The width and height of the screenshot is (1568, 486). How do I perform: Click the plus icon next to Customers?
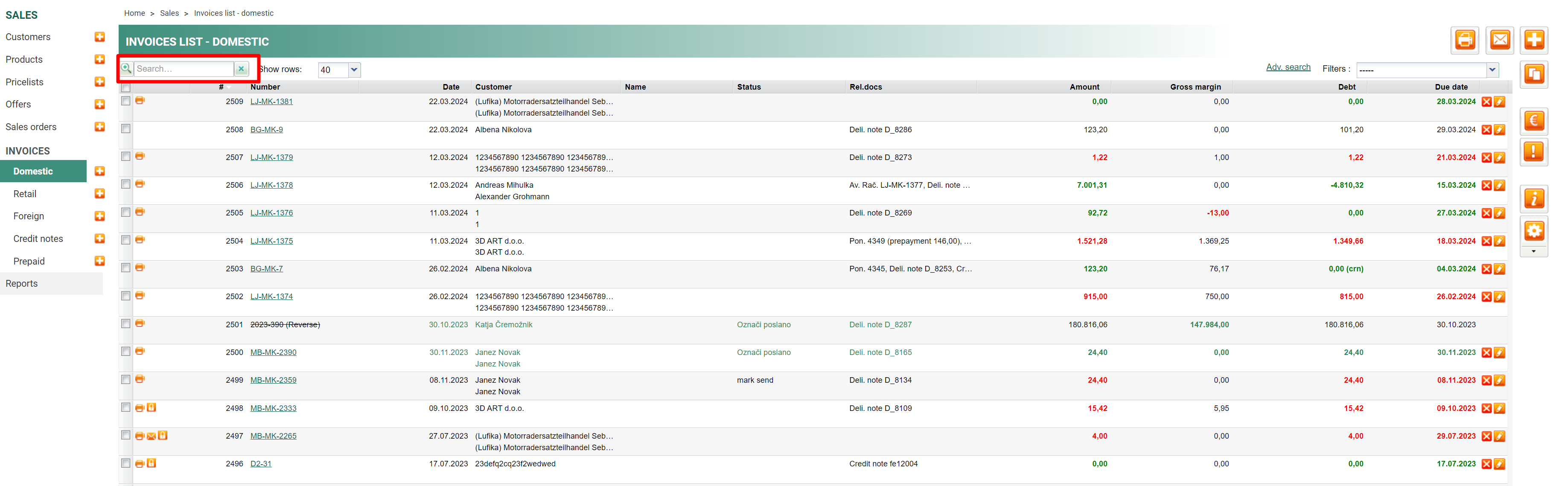point(100,37)
